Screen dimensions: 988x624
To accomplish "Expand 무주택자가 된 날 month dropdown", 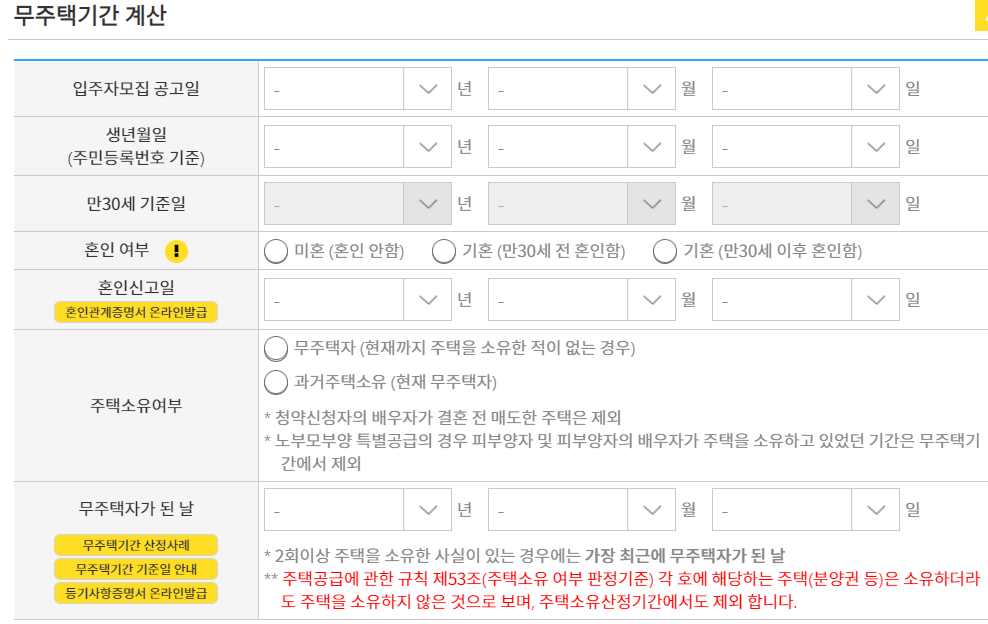I will point(582,509).
